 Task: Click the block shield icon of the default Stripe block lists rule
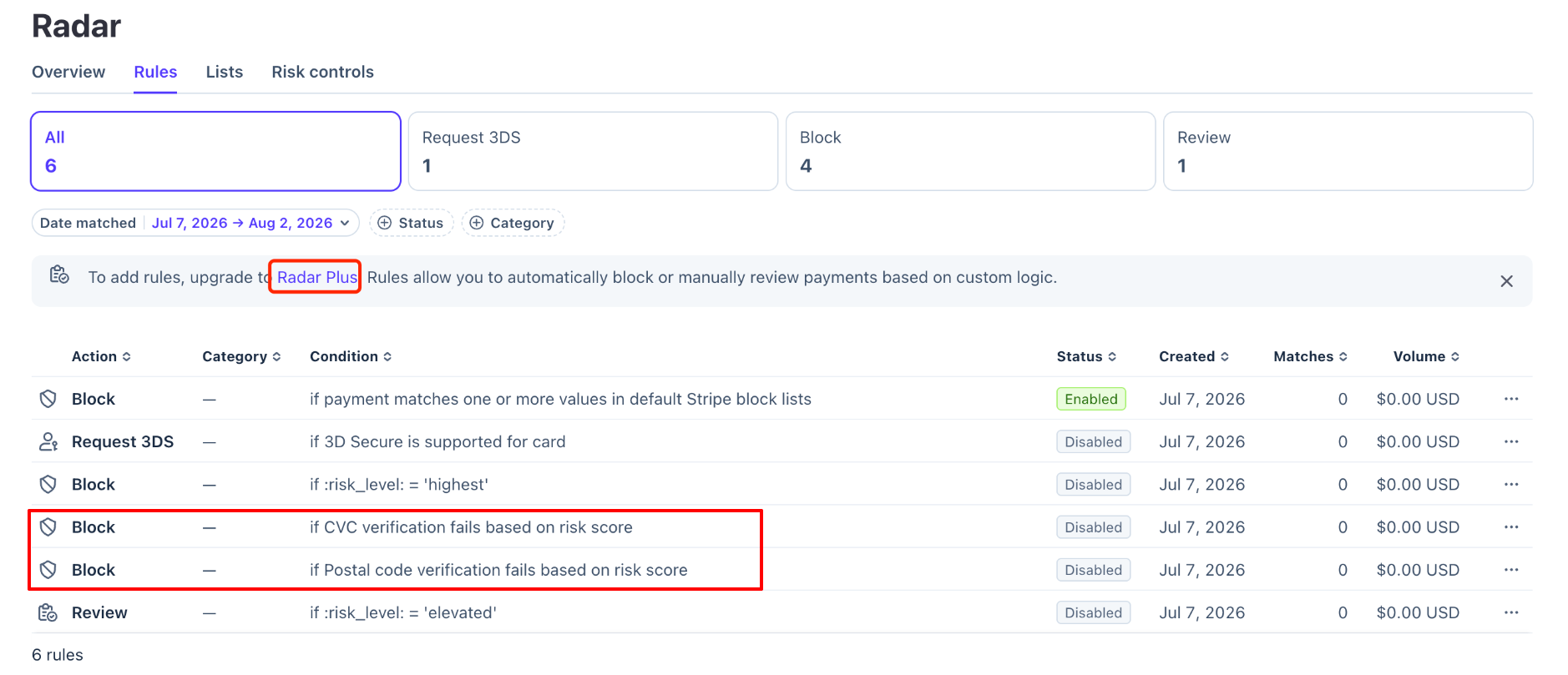coord(48,399)
